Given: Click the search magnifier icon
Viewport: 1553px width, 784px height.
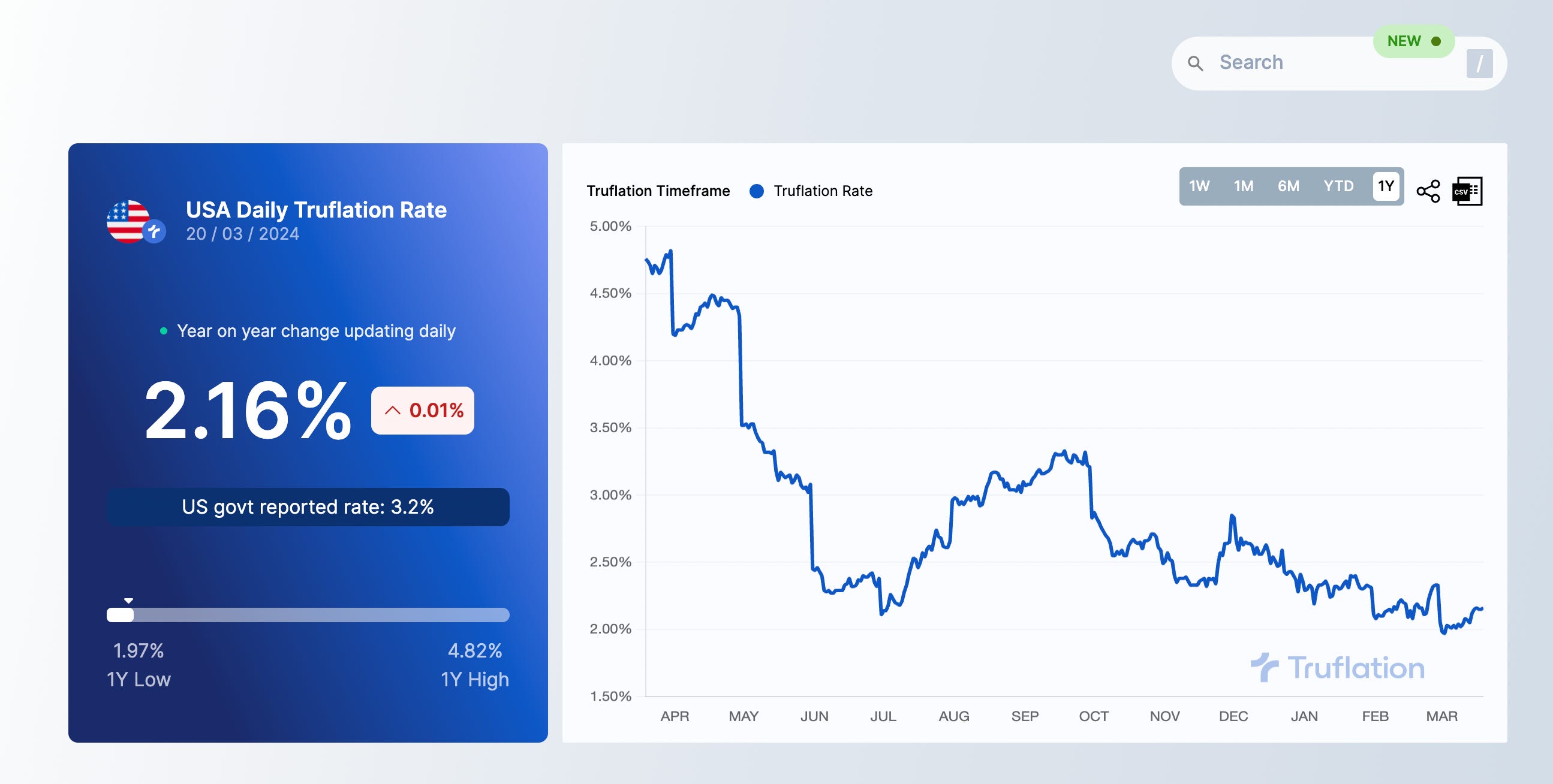Looking at the screenshot, I should 1195,64.
